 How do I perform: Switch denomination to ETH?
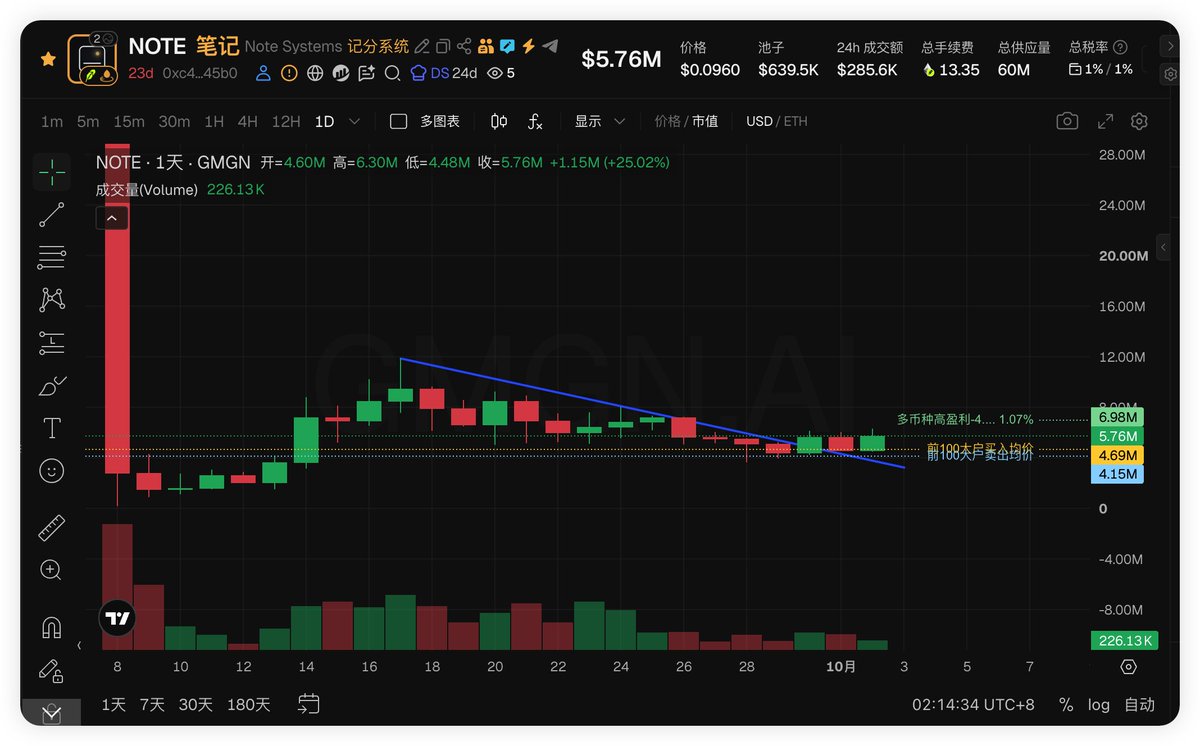pos(795,121)
